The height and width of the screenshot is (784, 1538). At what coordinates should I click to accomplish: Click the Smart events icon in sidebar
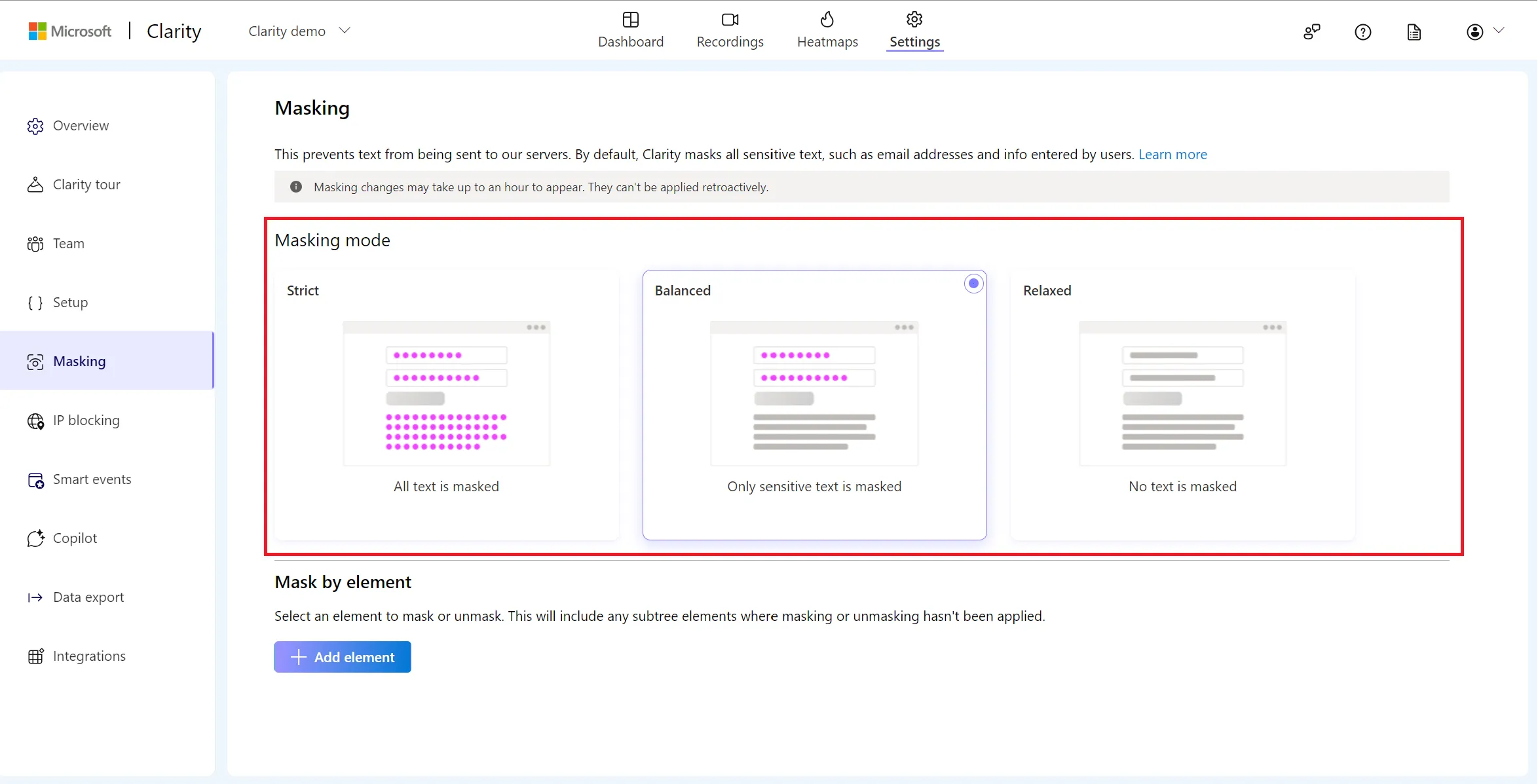tap(35, 480)
